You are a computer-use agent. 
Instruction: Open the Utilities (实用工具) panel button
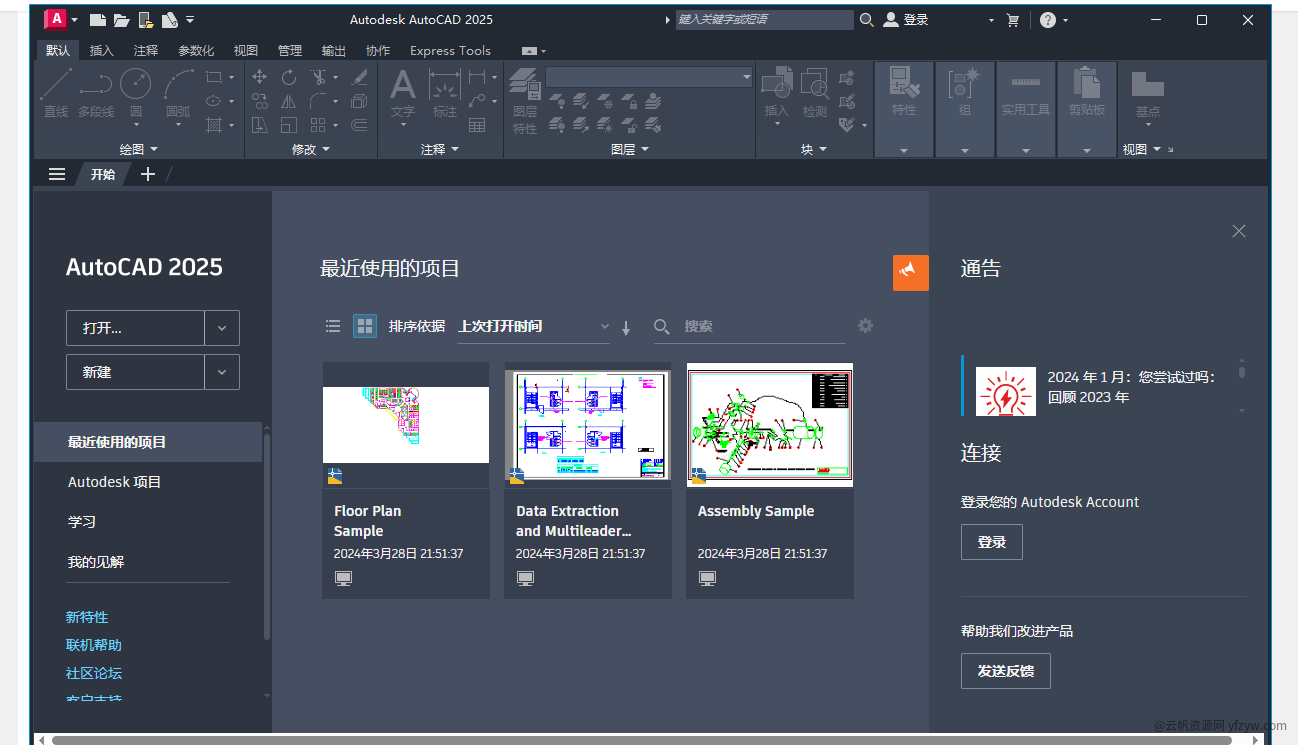pos(1026,108)
